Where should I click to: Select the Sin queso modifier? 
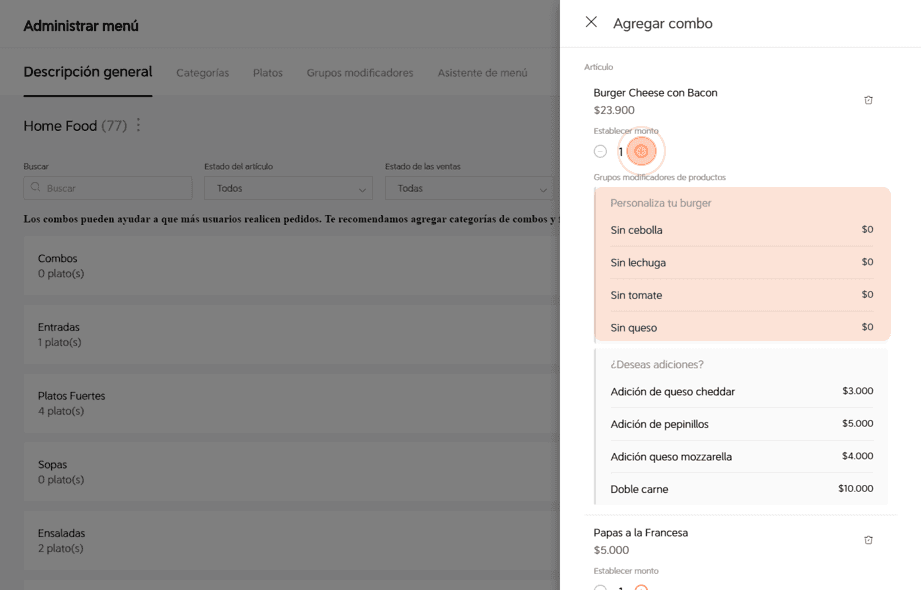(x=742, y=327)
